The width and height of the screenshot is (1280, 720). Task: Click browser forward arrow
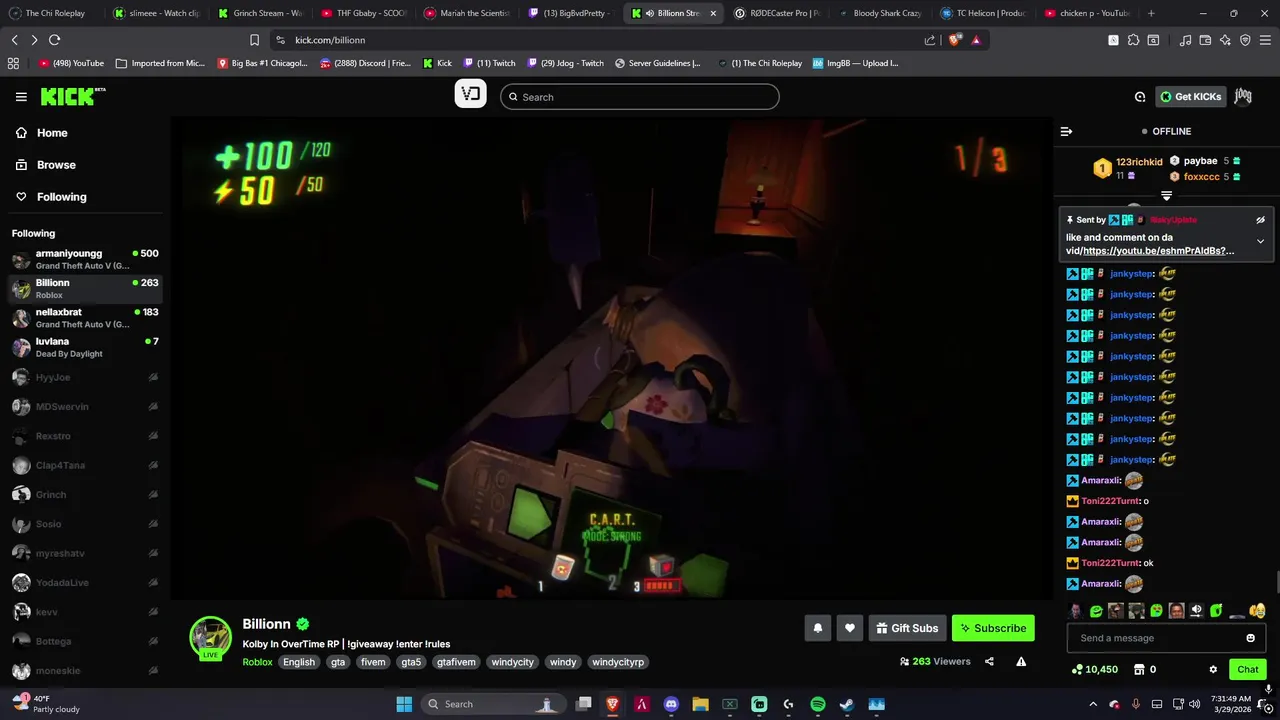click(x=34, y=40)
